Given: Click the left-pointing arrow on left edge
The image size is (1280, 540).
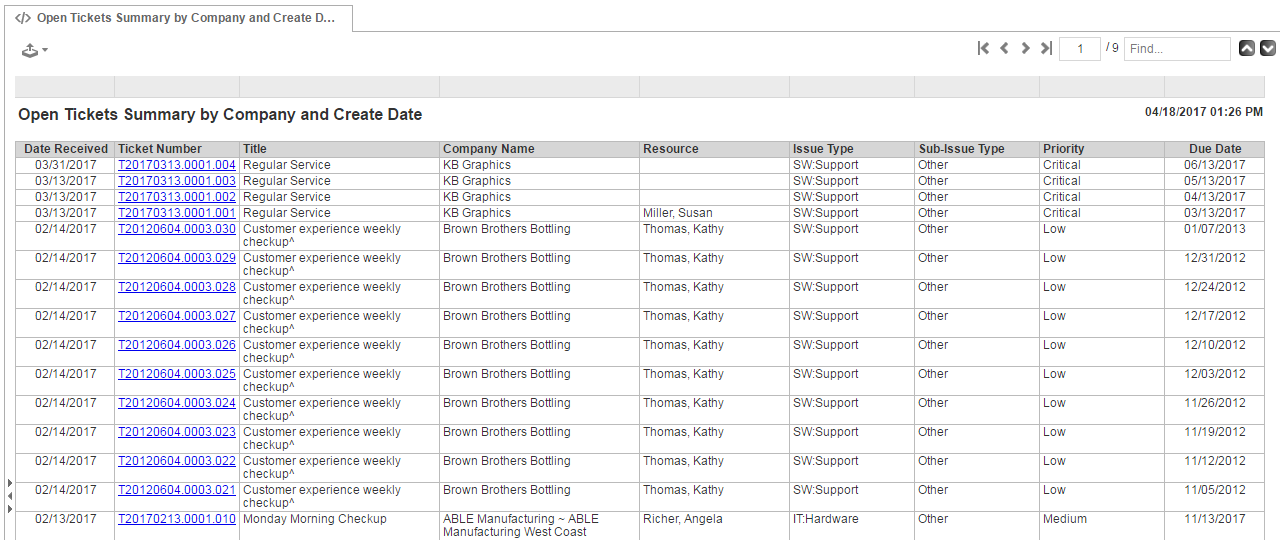Looking at the screenshot, I should pyautogui.click(x=10, y=496).
